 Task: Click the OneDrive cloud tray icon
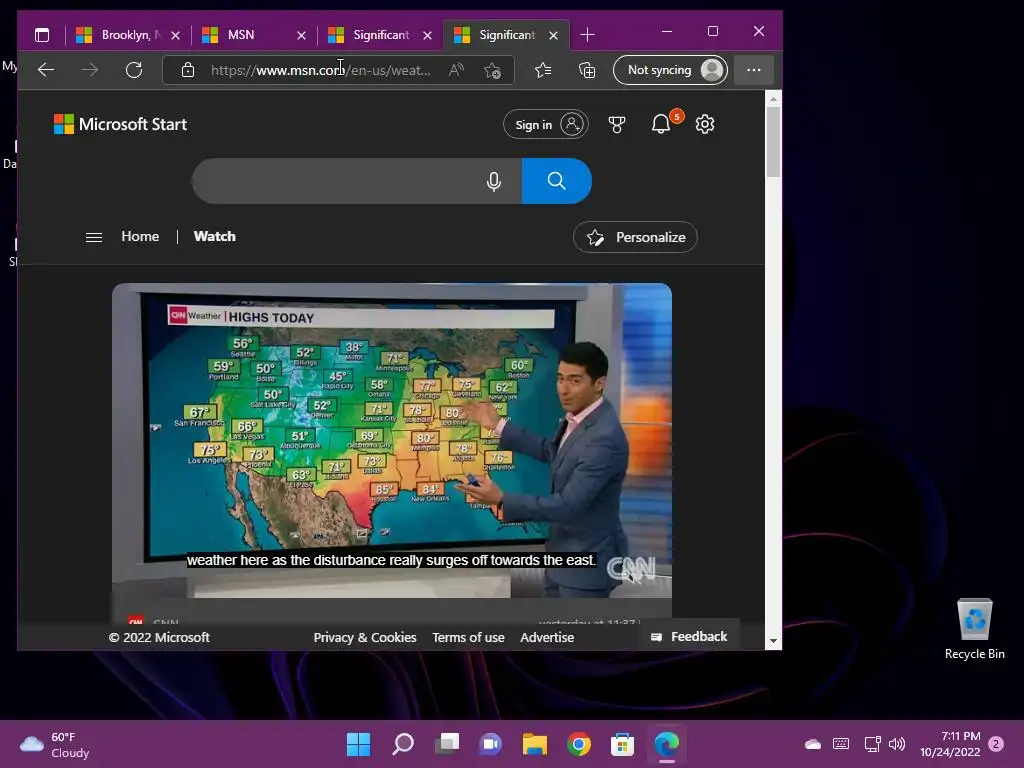coord(812,744)
